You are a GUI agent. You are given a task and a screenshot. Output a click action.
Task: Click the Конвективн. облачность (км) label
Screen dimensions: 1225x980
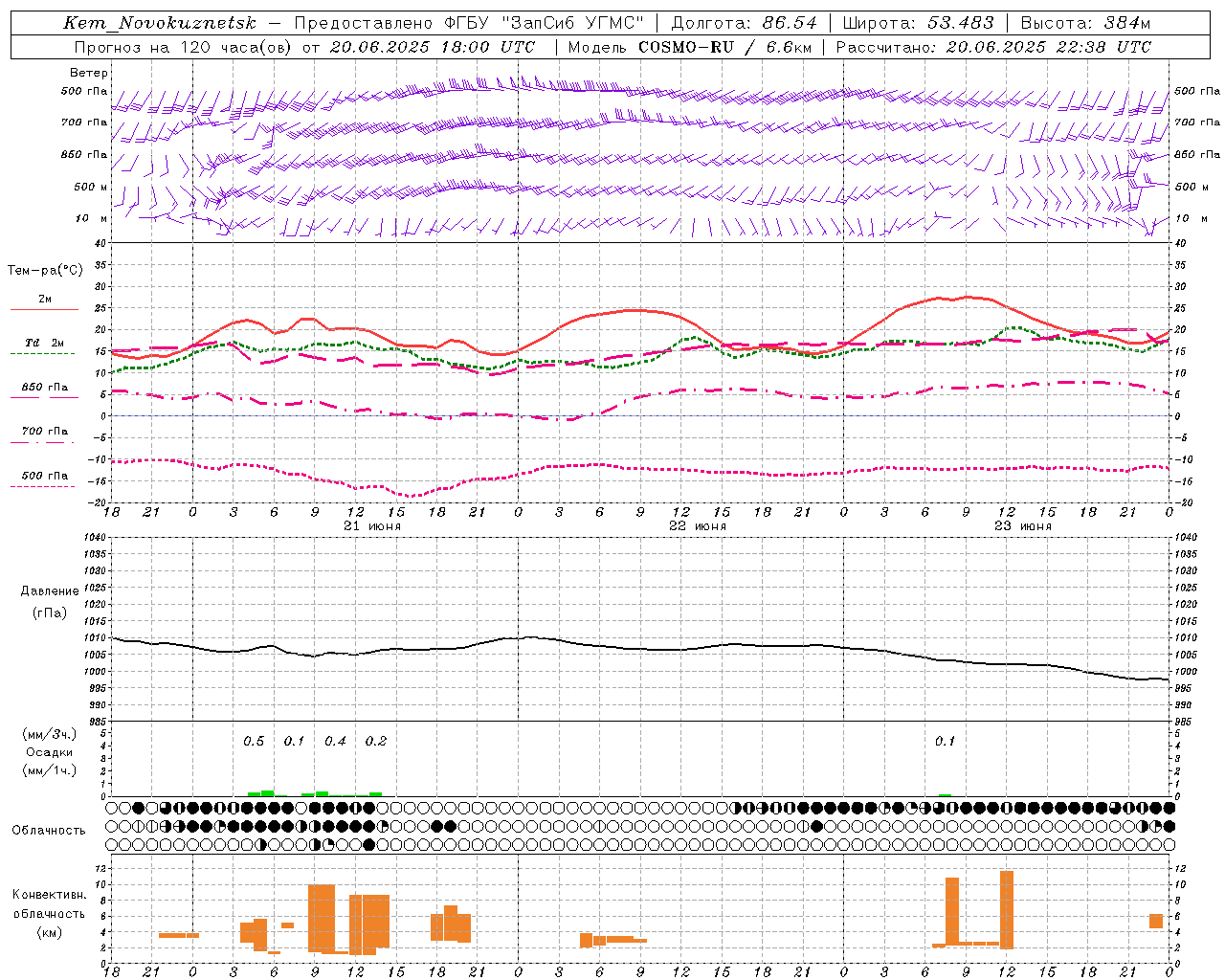[x=49, y=913]
